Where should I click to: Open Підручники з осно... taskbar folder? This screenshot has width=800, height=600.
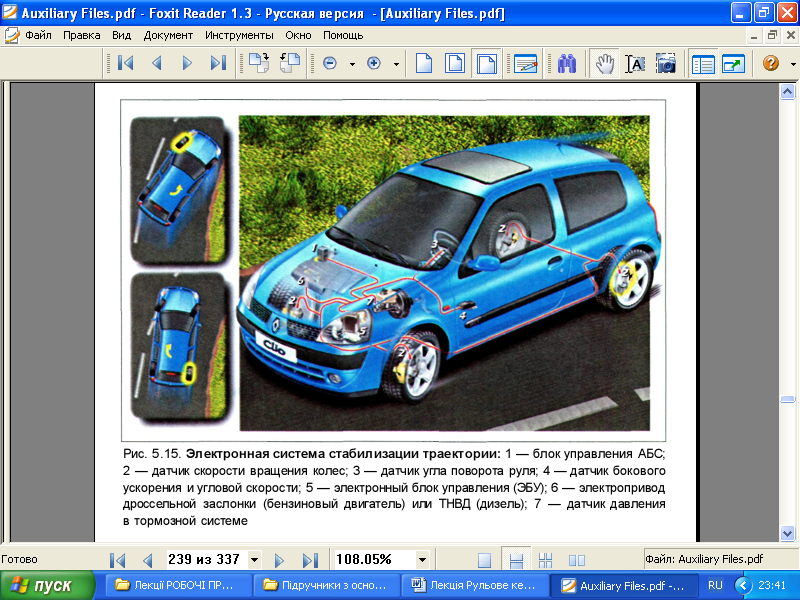[x=327, y=585]
